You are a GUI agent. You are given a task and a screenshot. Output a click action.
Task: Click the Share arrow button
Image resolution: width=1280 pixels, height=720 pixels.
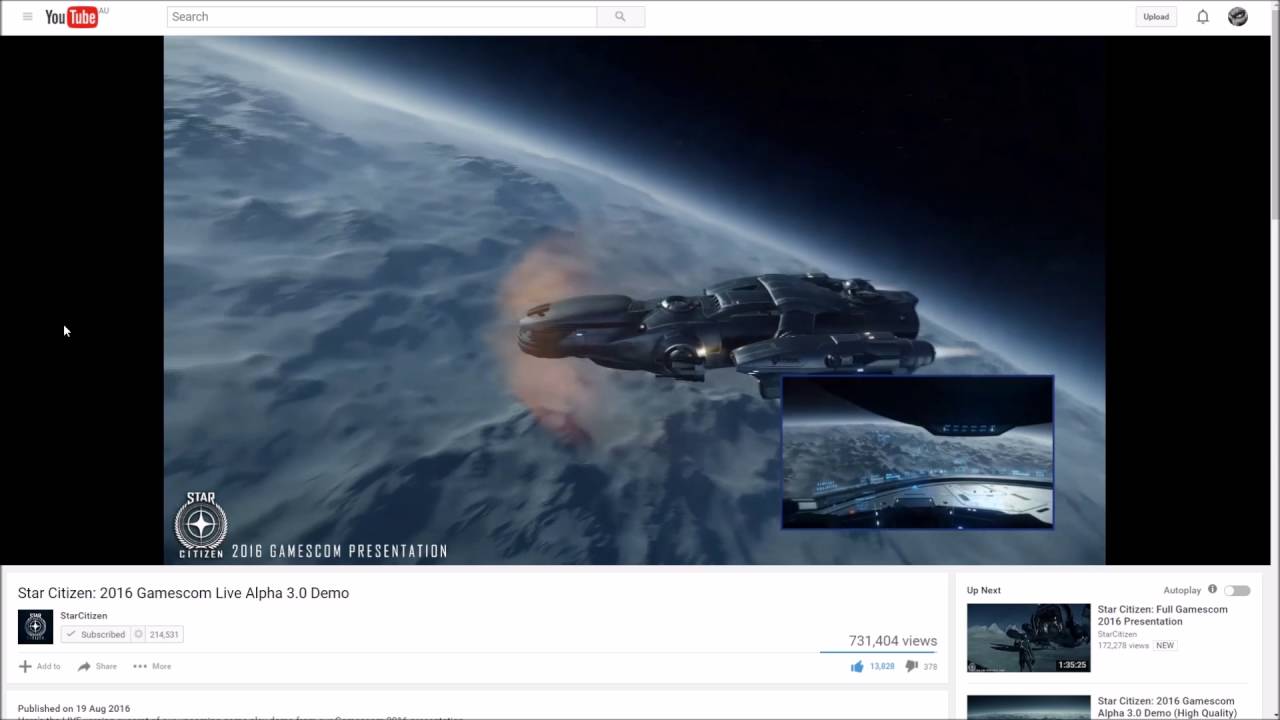pos(98,666)
